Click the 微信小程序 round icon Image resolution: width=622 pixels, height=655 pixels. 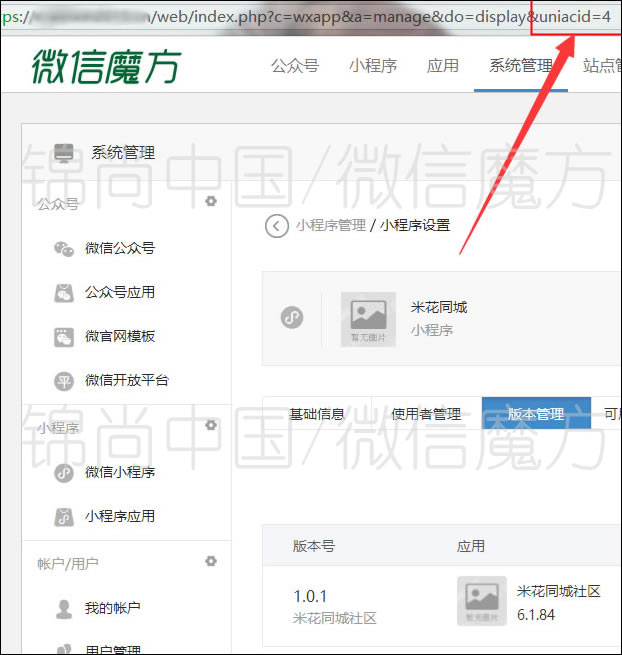[64, 473]
